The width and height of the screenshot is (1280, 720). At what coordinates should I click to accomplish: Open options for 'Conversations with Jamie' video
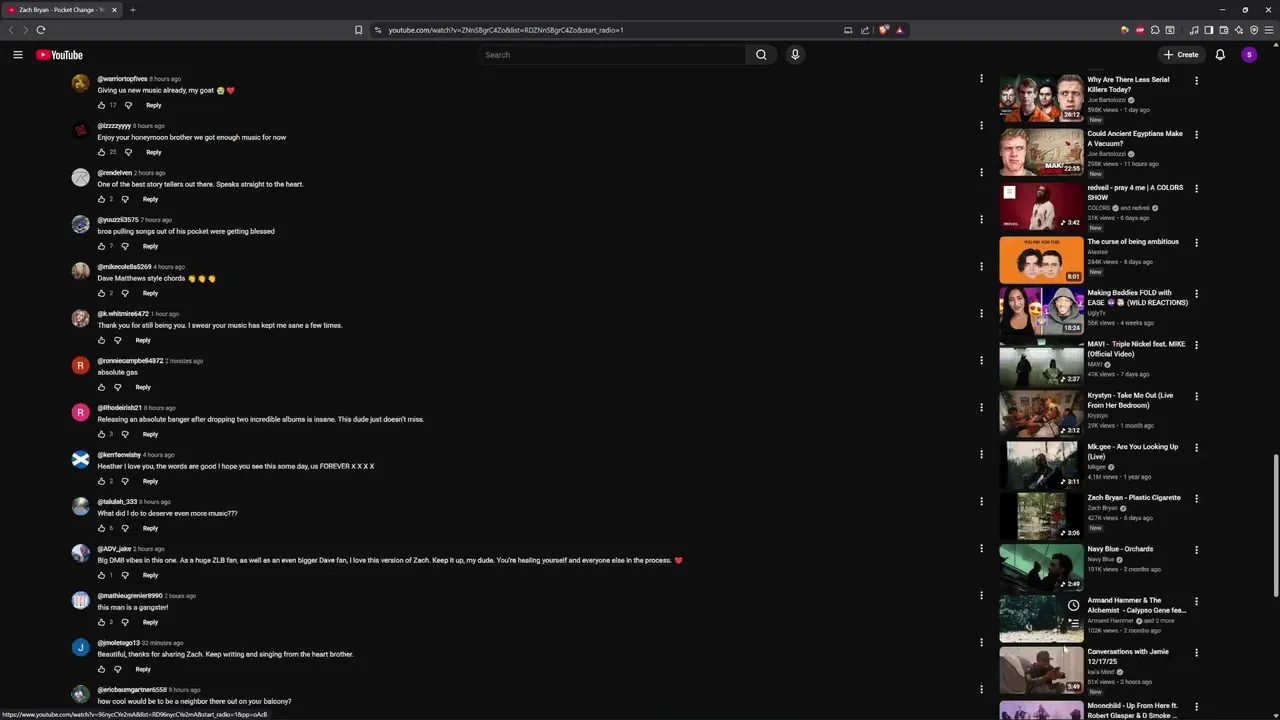1196,652
